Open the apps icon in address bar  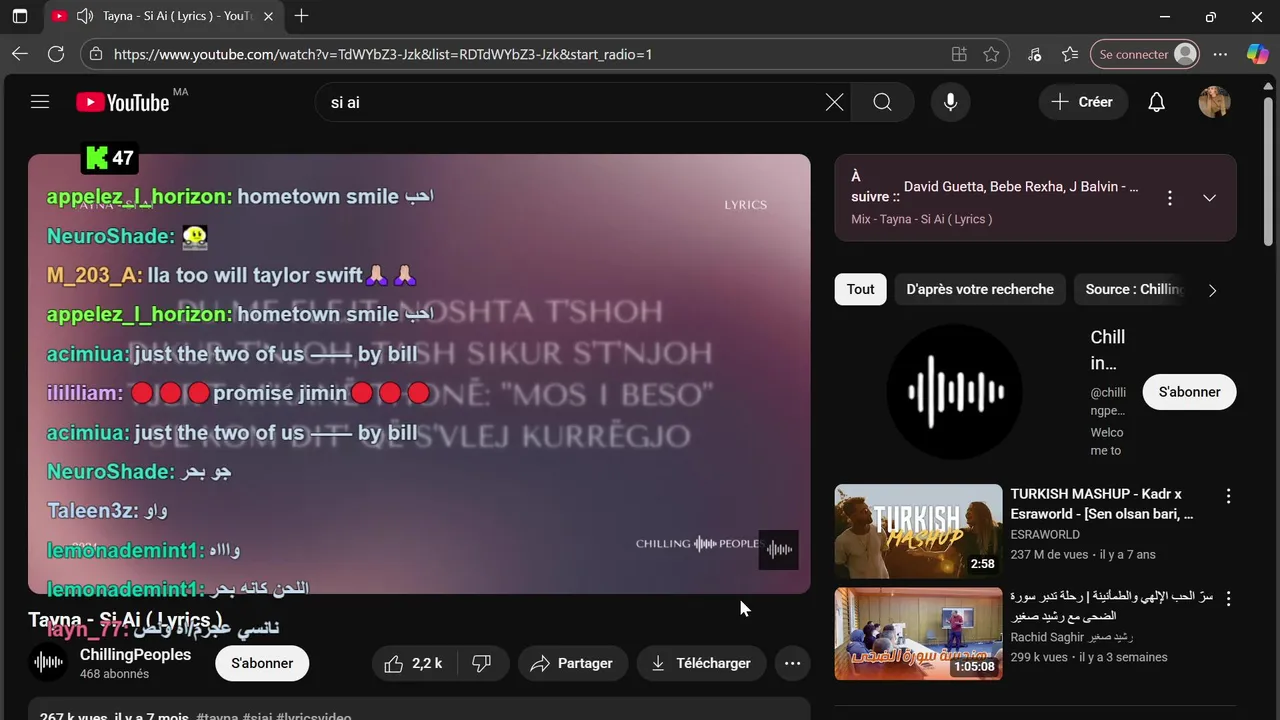[x=959, y=54]
